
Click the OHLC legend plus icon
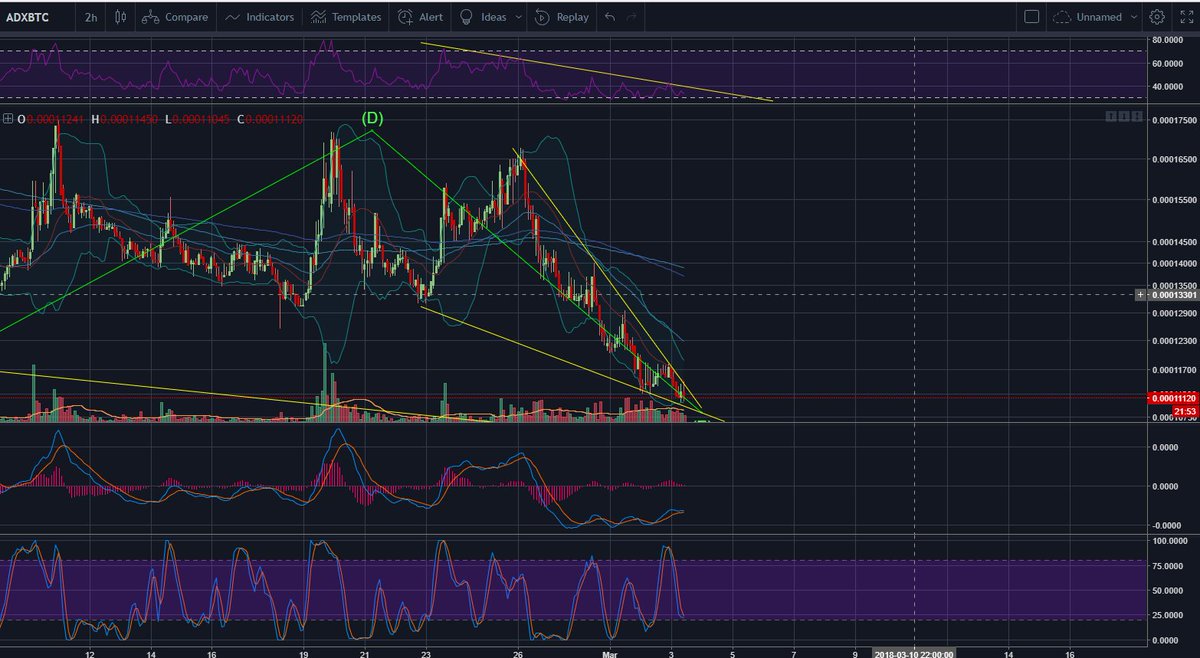(10, 118)
